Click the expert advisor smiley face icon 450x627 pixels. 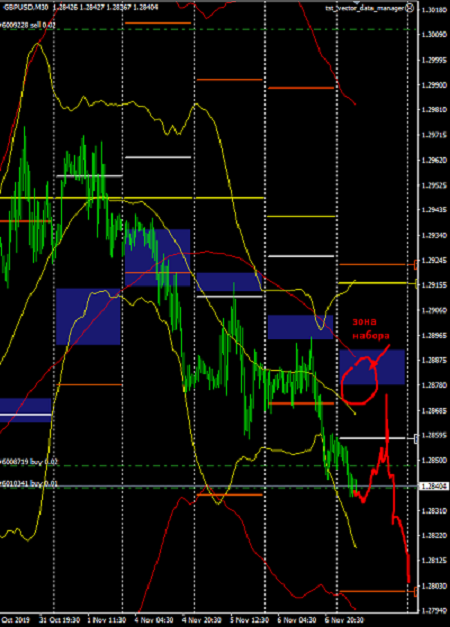[x=410, y=8]
